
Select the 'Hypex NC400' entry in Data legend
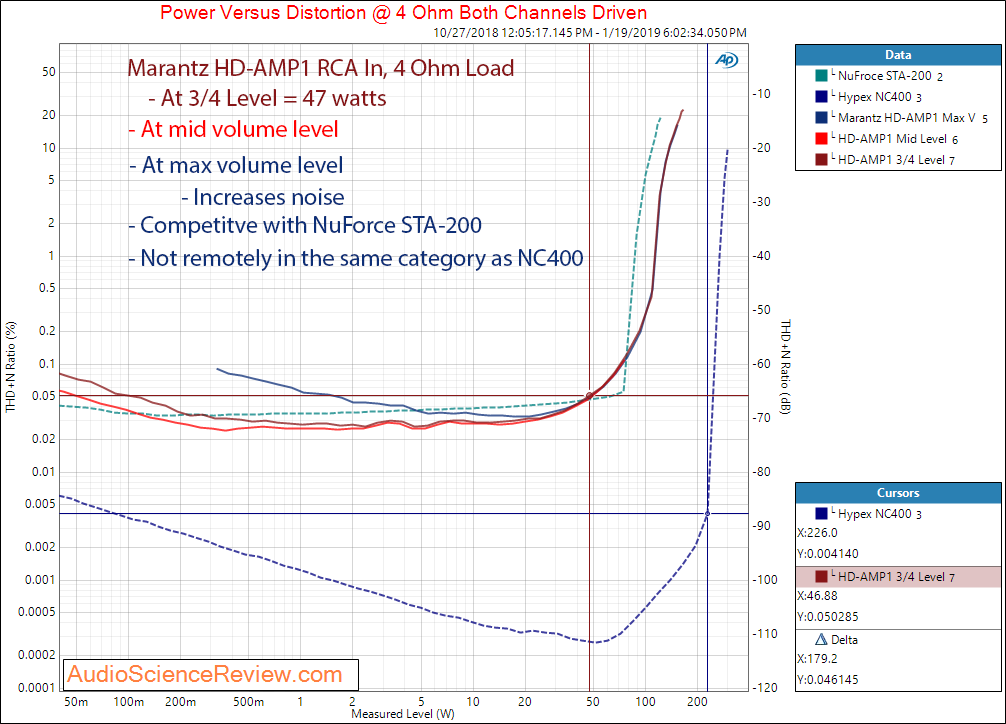pyautogui.click(x=880, y=97)
